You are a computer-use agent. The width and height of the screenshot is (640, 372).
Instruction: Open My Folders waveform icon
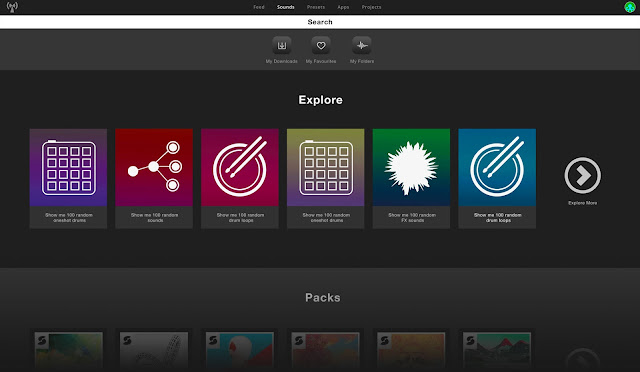pyautogui.click(x=362, y=45)
